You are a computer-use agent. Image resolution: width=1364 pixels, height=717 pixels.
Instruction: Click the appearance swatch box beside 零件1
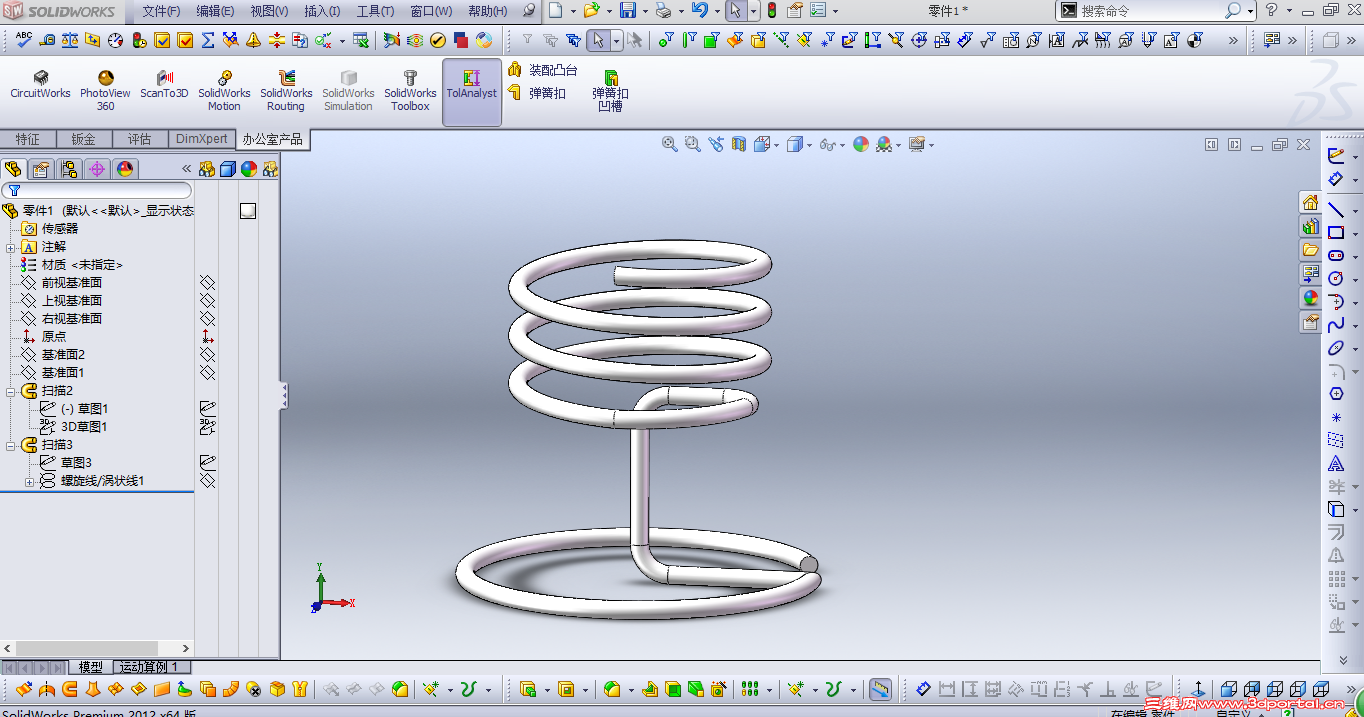click(x=248, y=211)
